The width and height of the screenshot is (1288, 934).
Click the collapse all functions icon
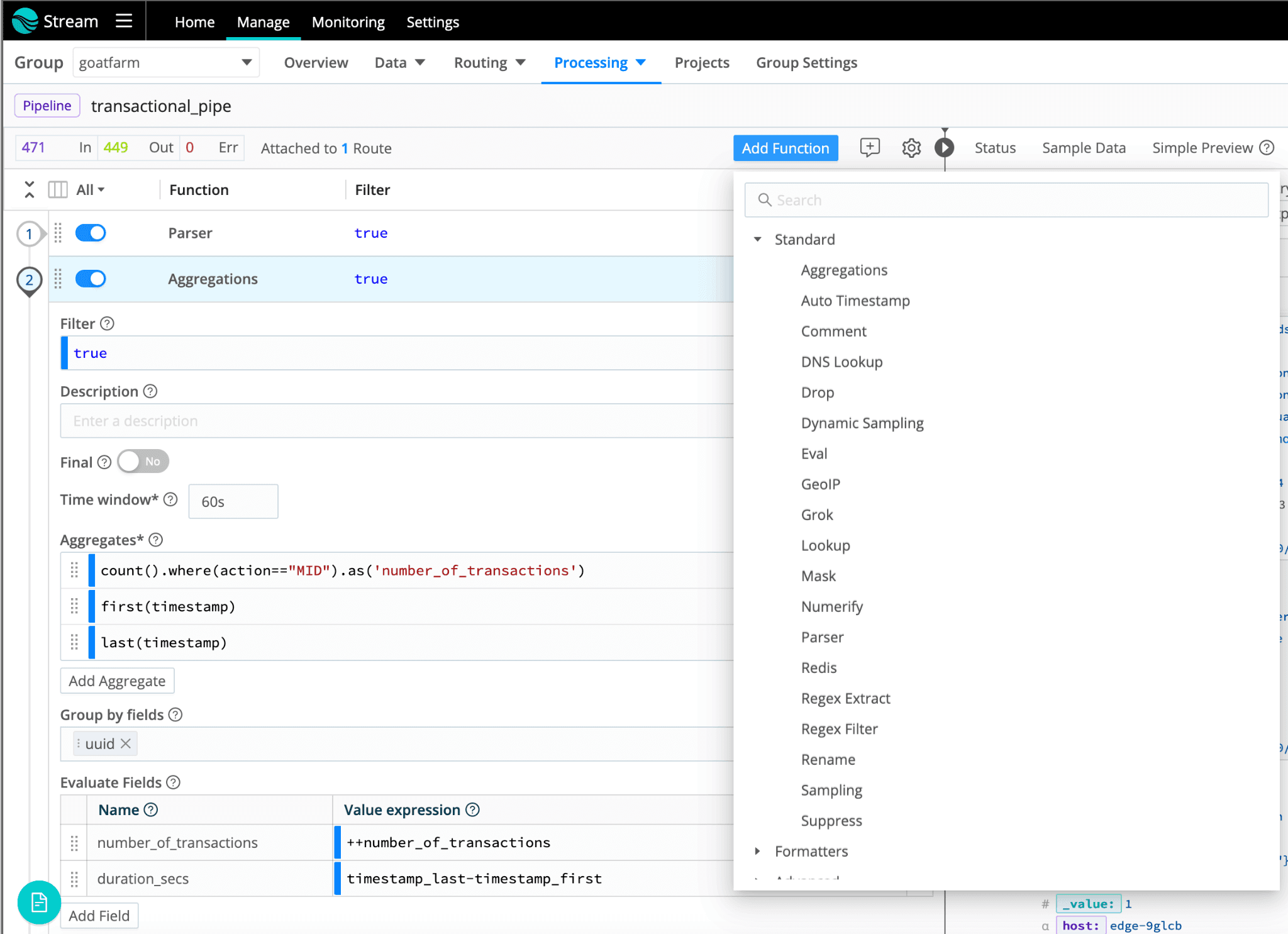29,189
